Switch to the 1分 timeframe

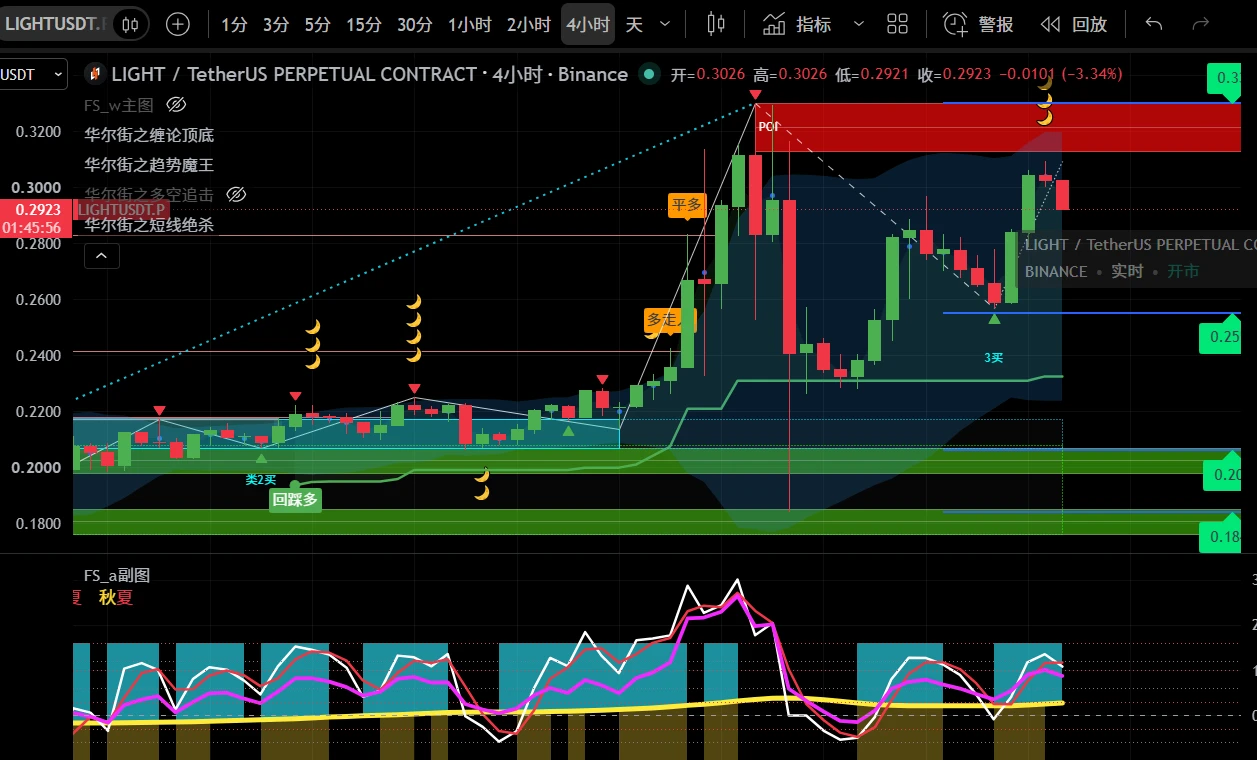234,24
